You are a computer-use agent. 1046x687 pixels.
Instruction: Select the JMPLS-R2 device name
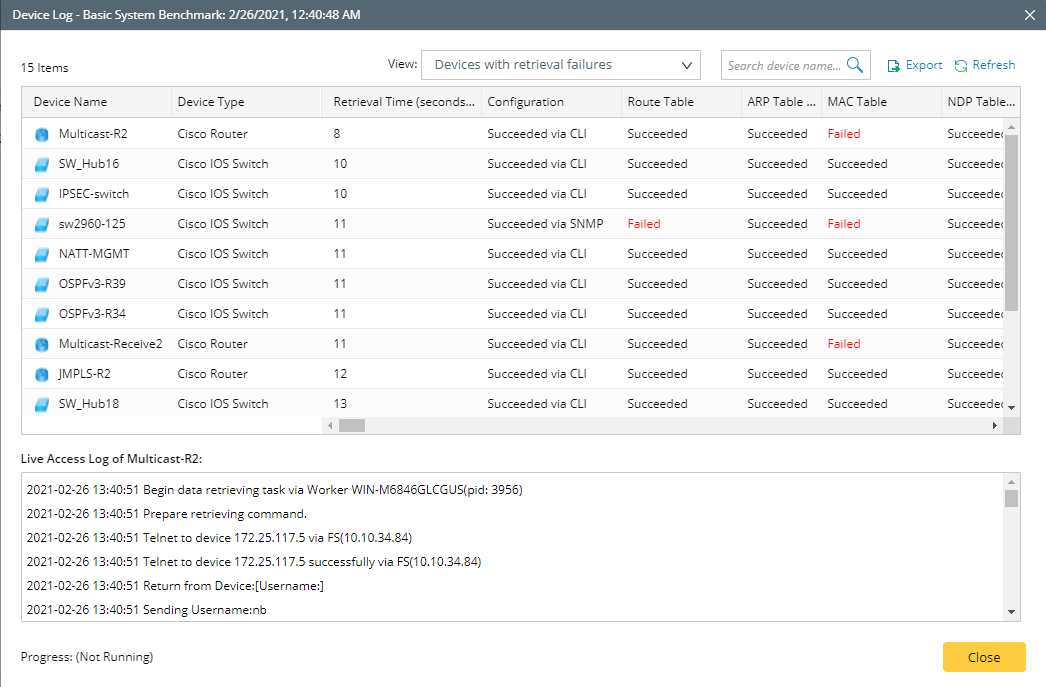click(84, 374)
